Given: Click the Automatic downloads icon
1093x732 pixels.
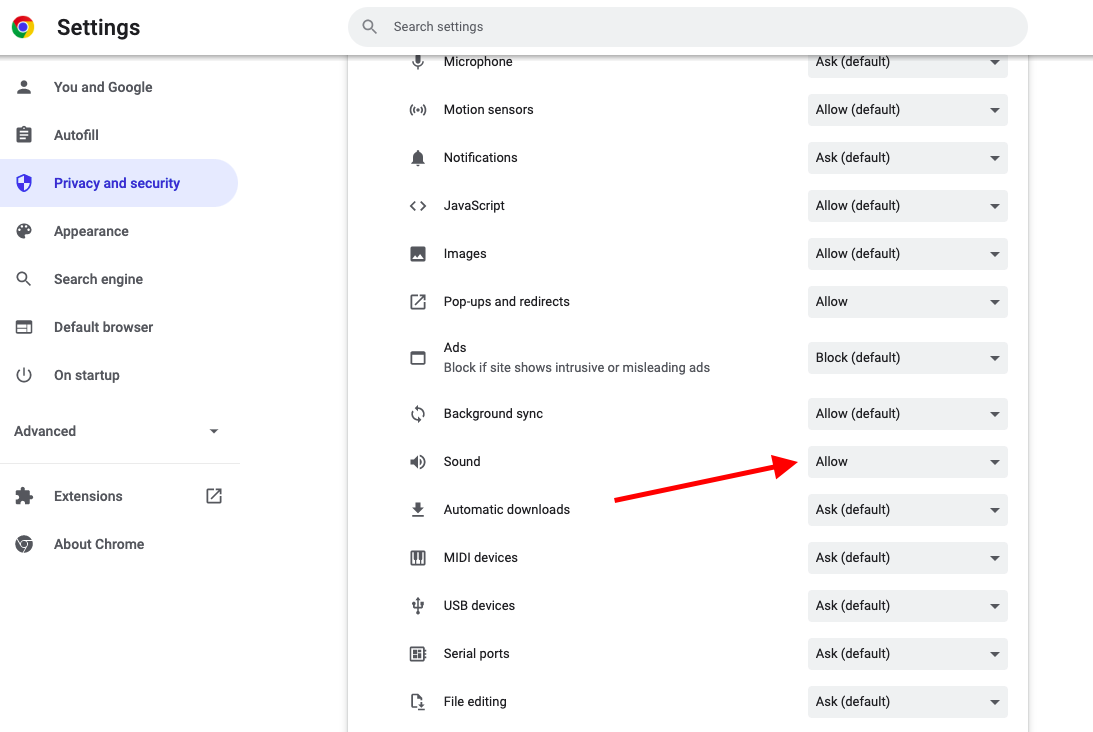Looking at the screenshot, I should coord(417,509).
